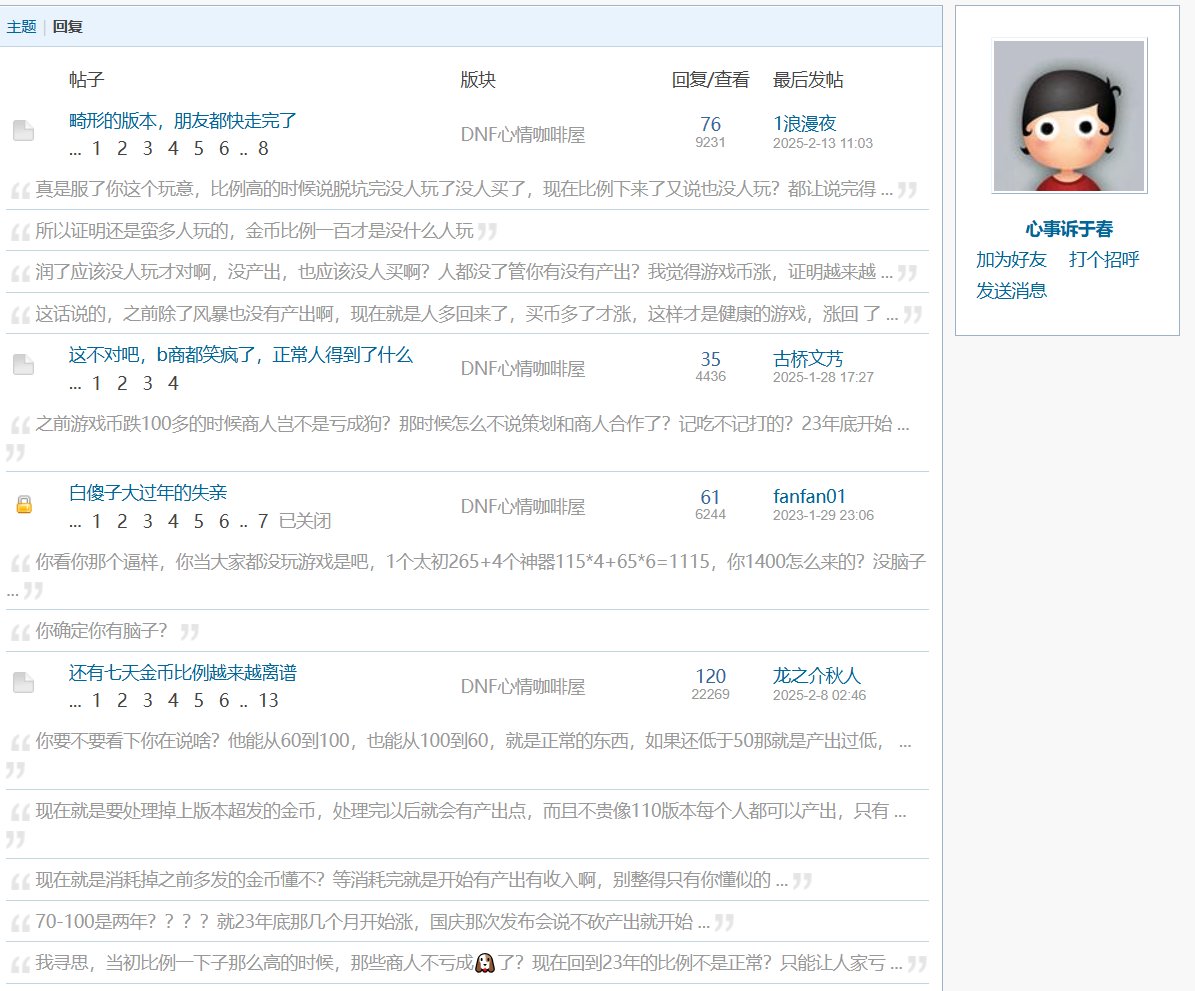The height and width of the screenshot is (991, 1195).
Task: Go to page 8 of 畸形的版本 thread
Action: tap(263, 149)
